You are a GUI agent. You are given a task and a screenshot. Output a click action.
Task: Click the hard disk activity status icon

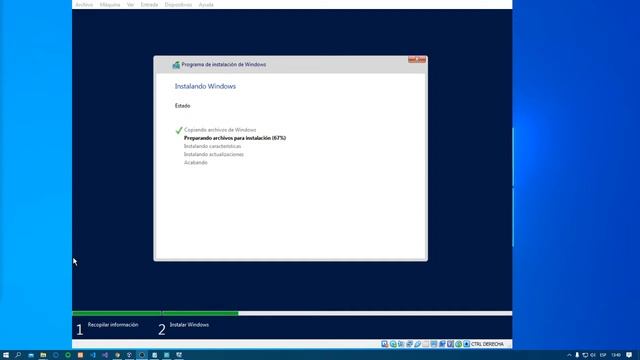[384, 344]
